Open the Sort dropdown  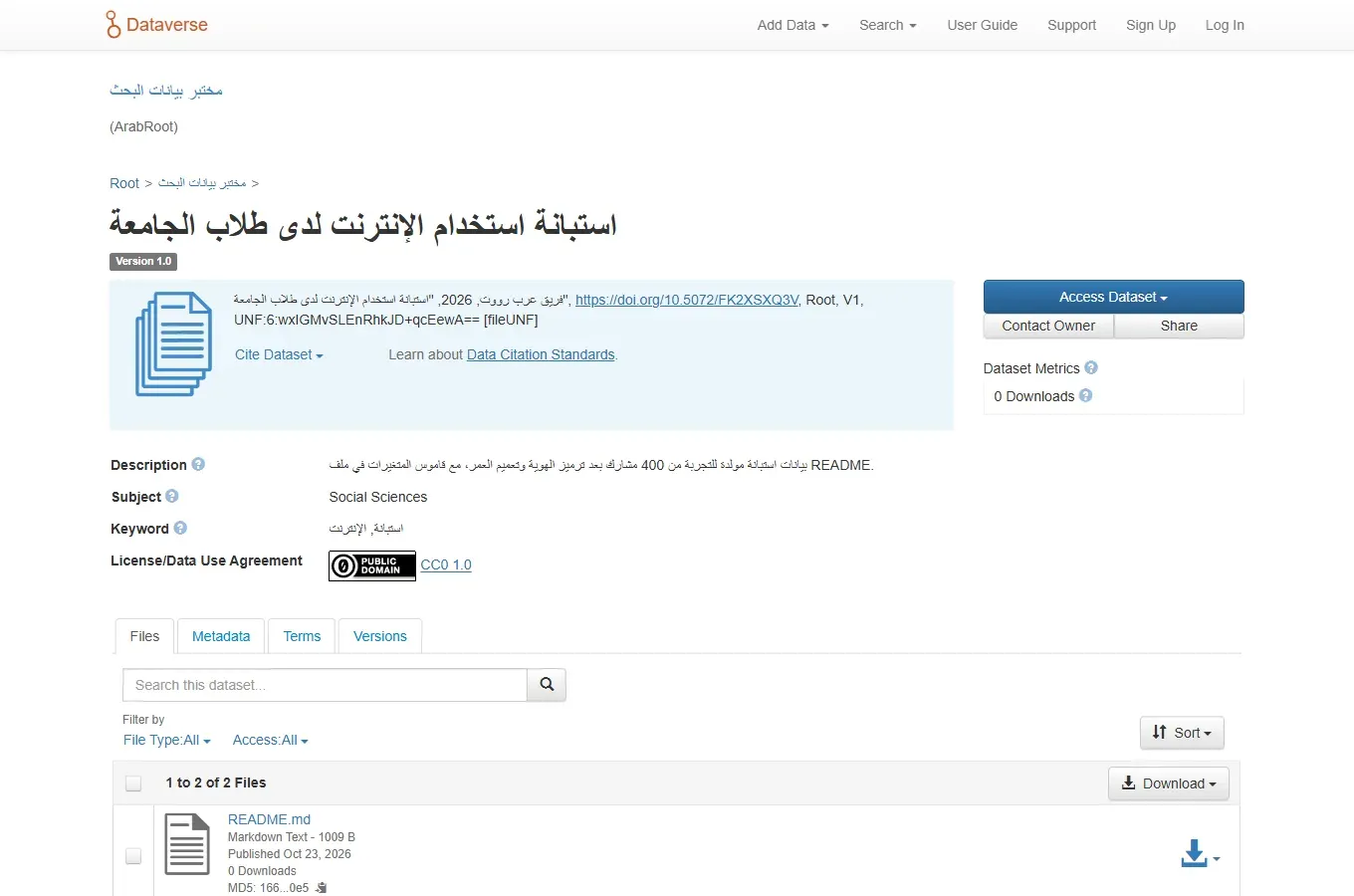pyautogui.click(x=1182, y=733)
